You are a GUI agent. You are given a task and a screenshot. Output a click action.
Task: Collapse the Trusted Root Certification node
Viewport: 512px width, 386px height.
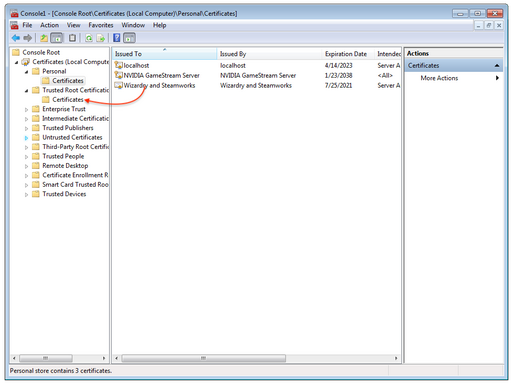point(26,91)
